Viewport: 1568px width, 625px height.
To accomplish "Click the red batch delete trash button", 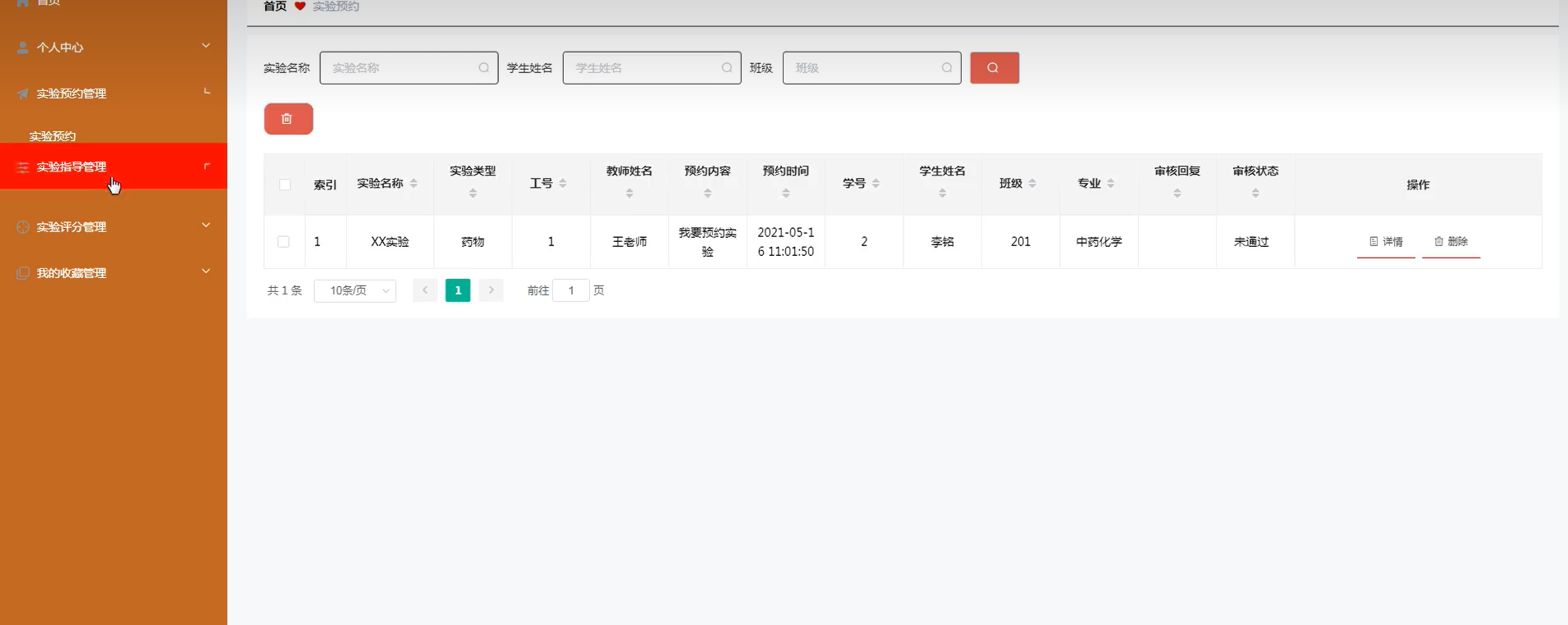I will (x=288, y=119).
